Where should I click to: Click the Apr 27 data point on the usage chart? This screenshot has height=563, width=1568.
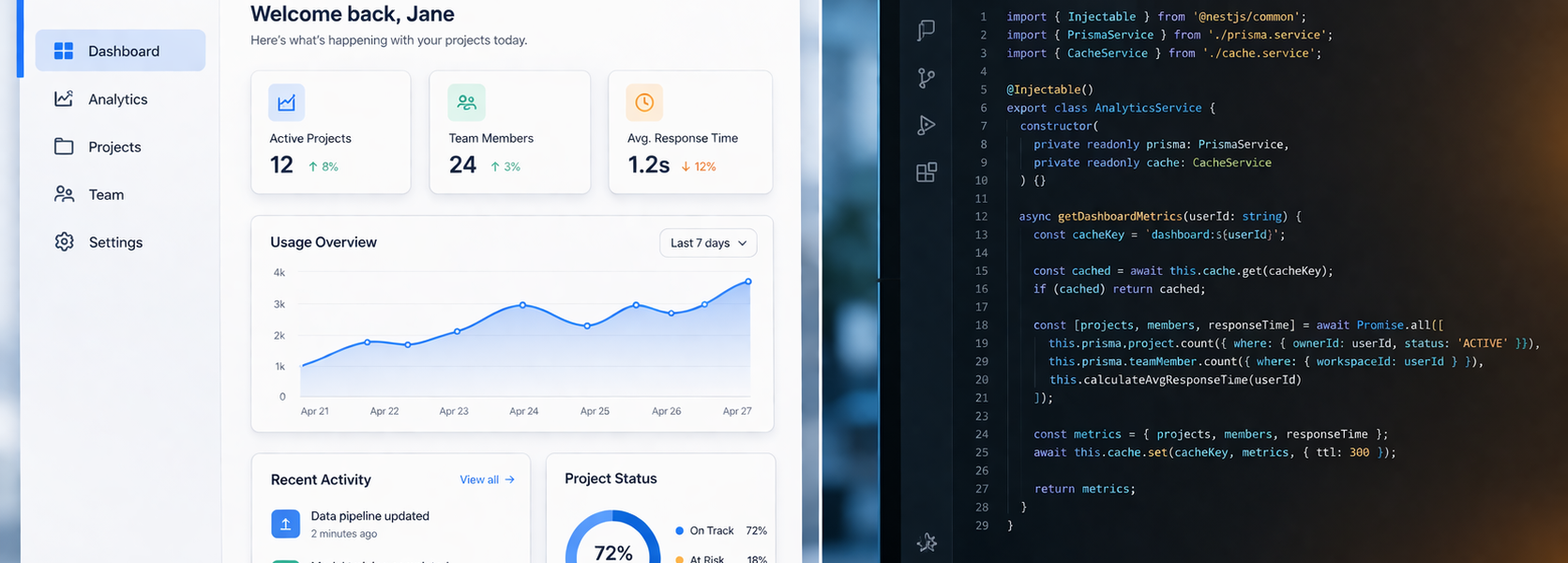pyautogui.click(x=748, y=281)
